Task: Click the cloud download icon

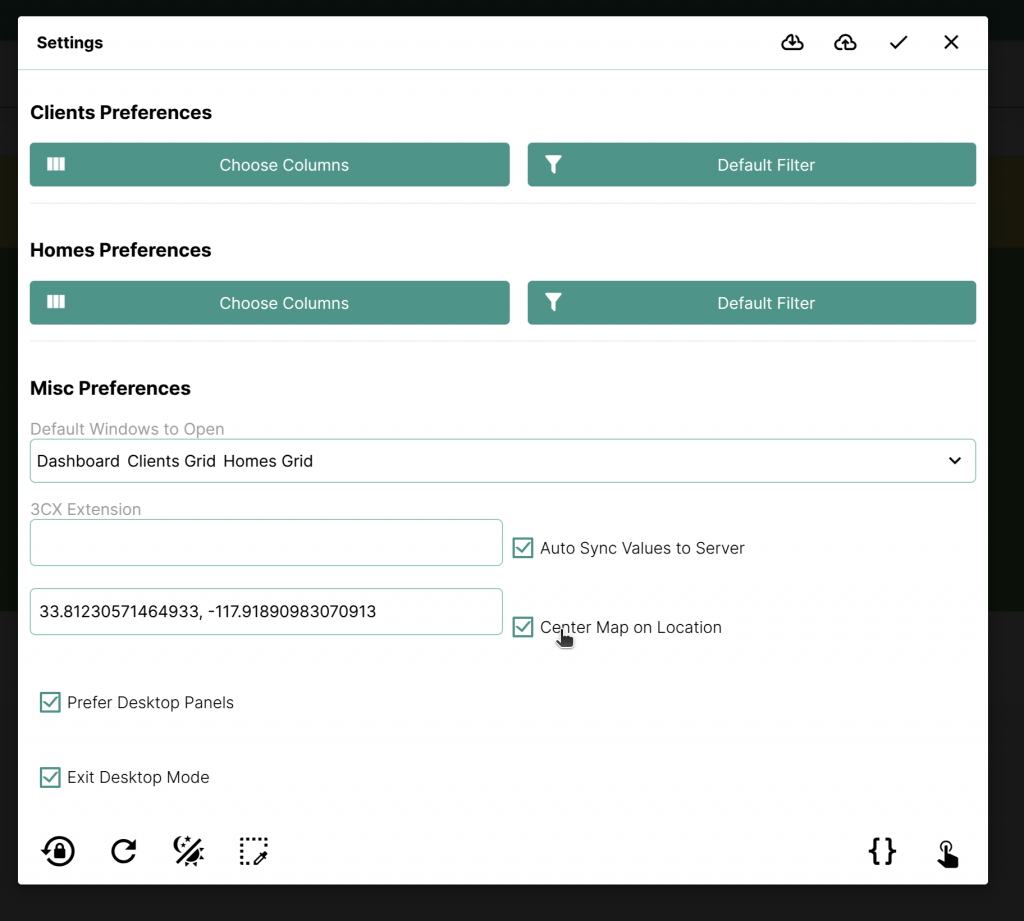Action: pyautogui.click(x=792, y=42)
